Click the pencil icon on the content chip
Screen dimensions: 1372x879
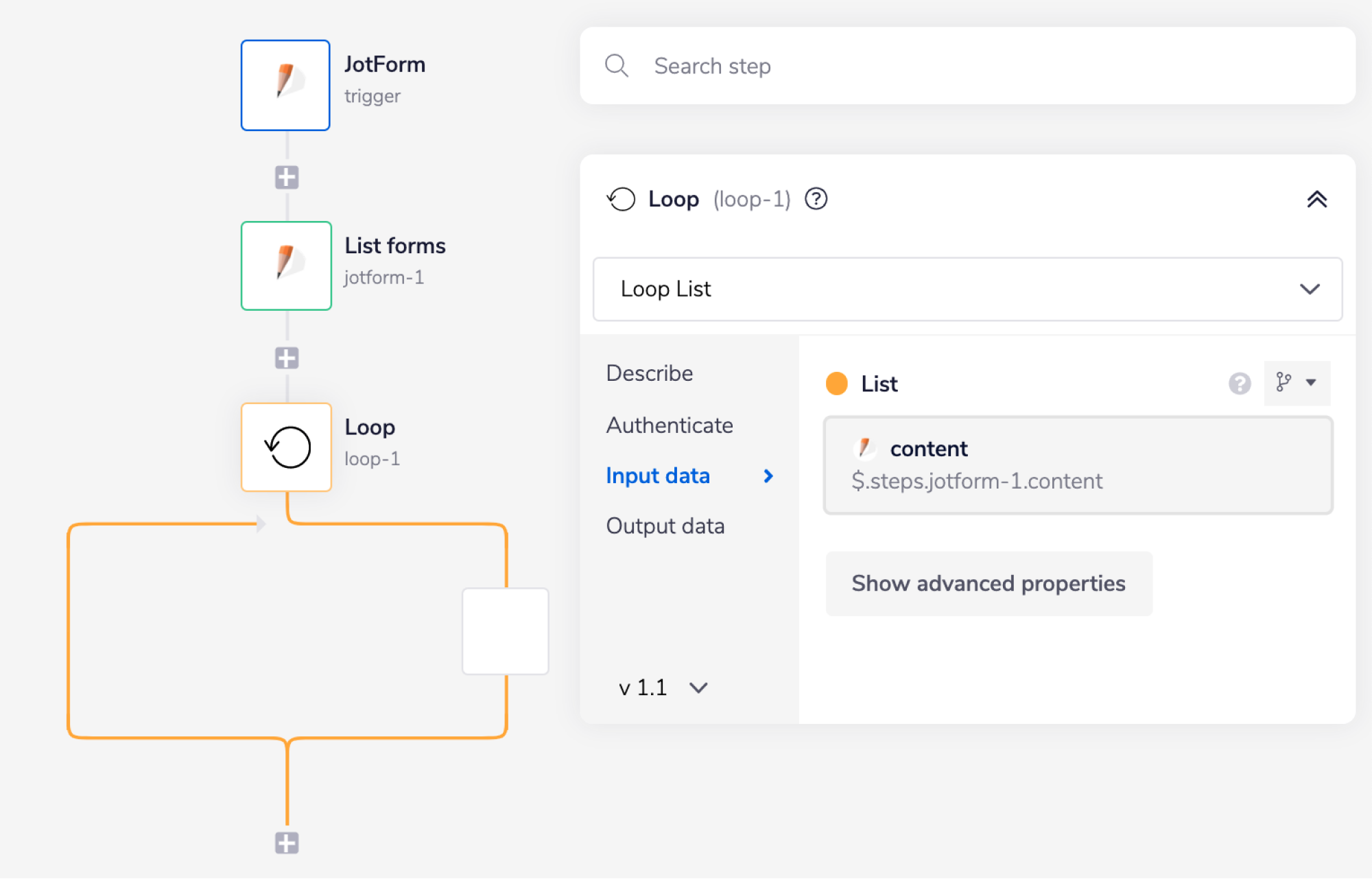tap(866, 448)
